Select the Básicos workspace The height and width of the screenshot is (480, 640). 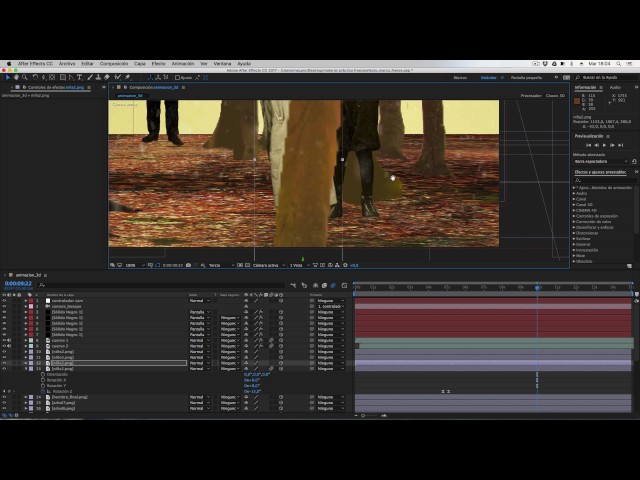[x=460, y=78]
